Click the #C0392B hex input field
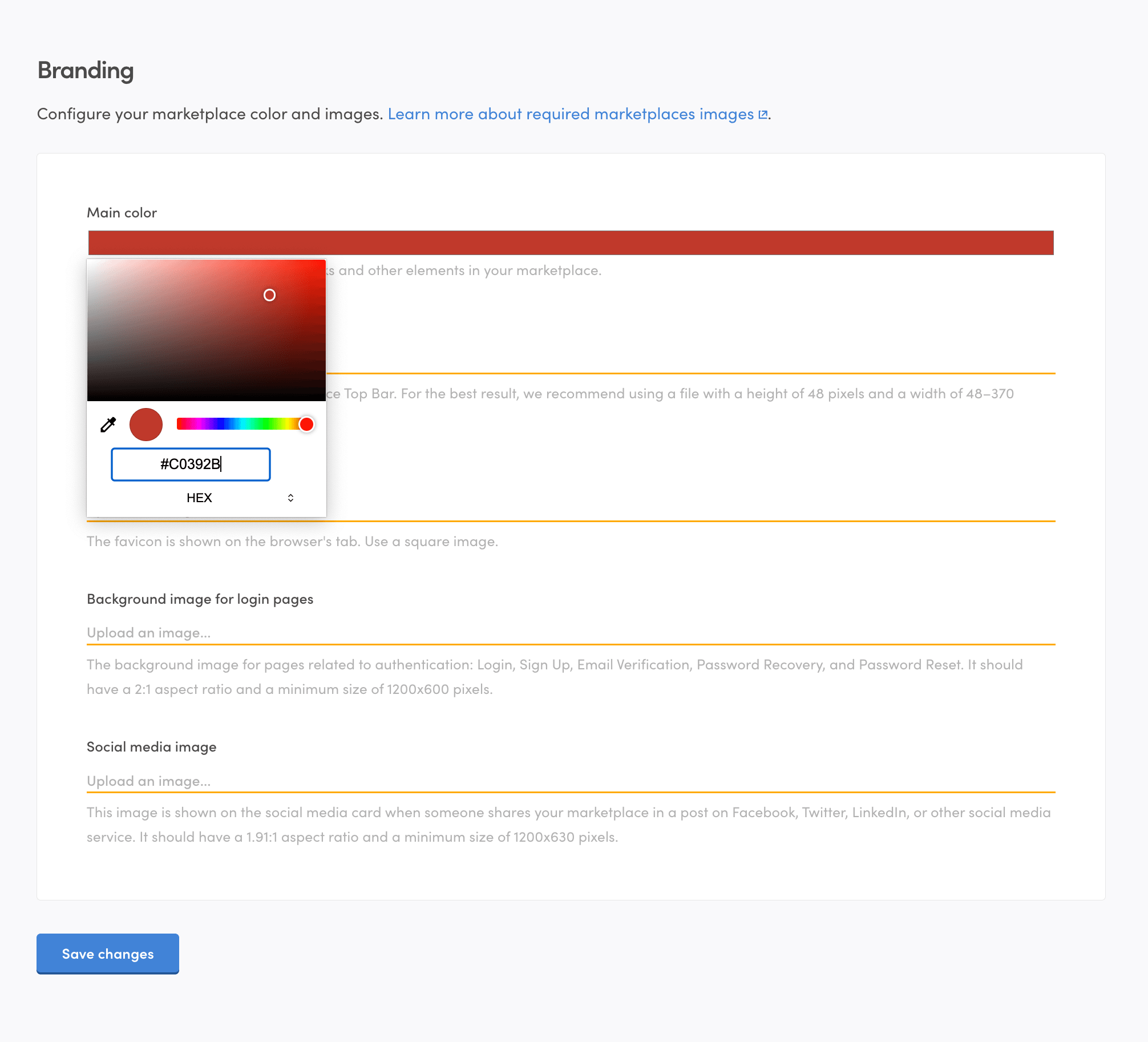Viewport: 1148px width, 1042px height. (x=191, y=465)
